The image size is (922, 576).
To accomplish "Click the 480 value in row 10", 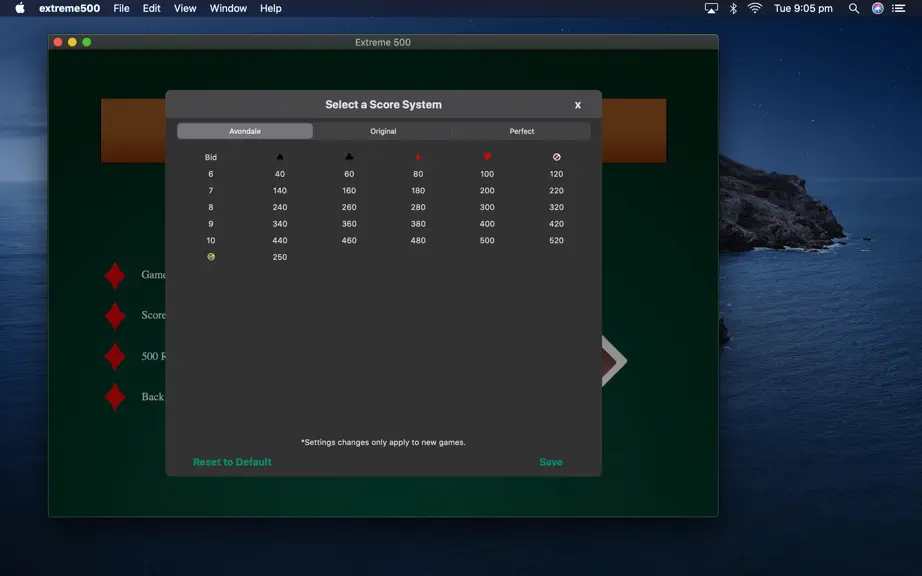I will tap(418, 240).
